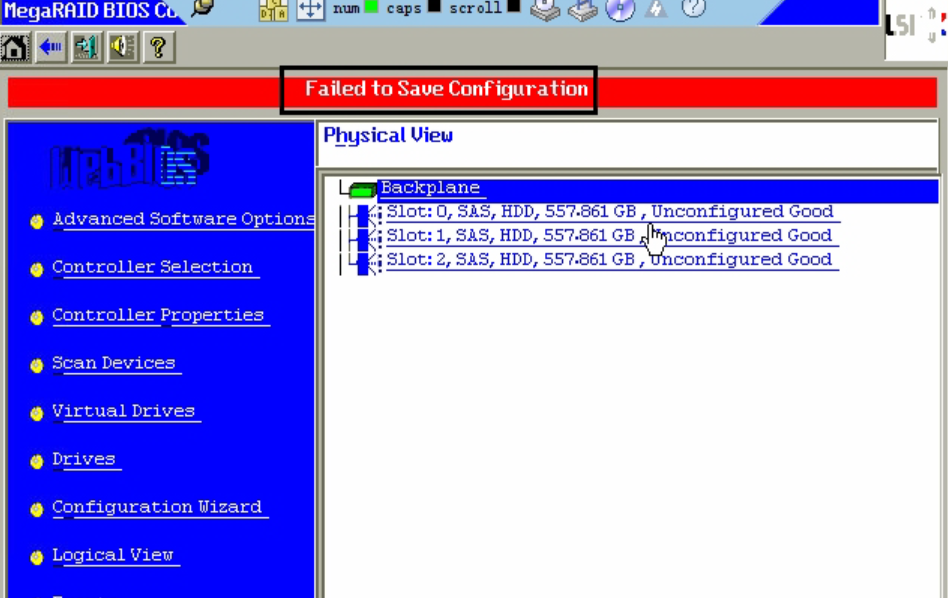Select the Backplane tree node
This screenshot has width=948, height=598.
tap(430, 188)
